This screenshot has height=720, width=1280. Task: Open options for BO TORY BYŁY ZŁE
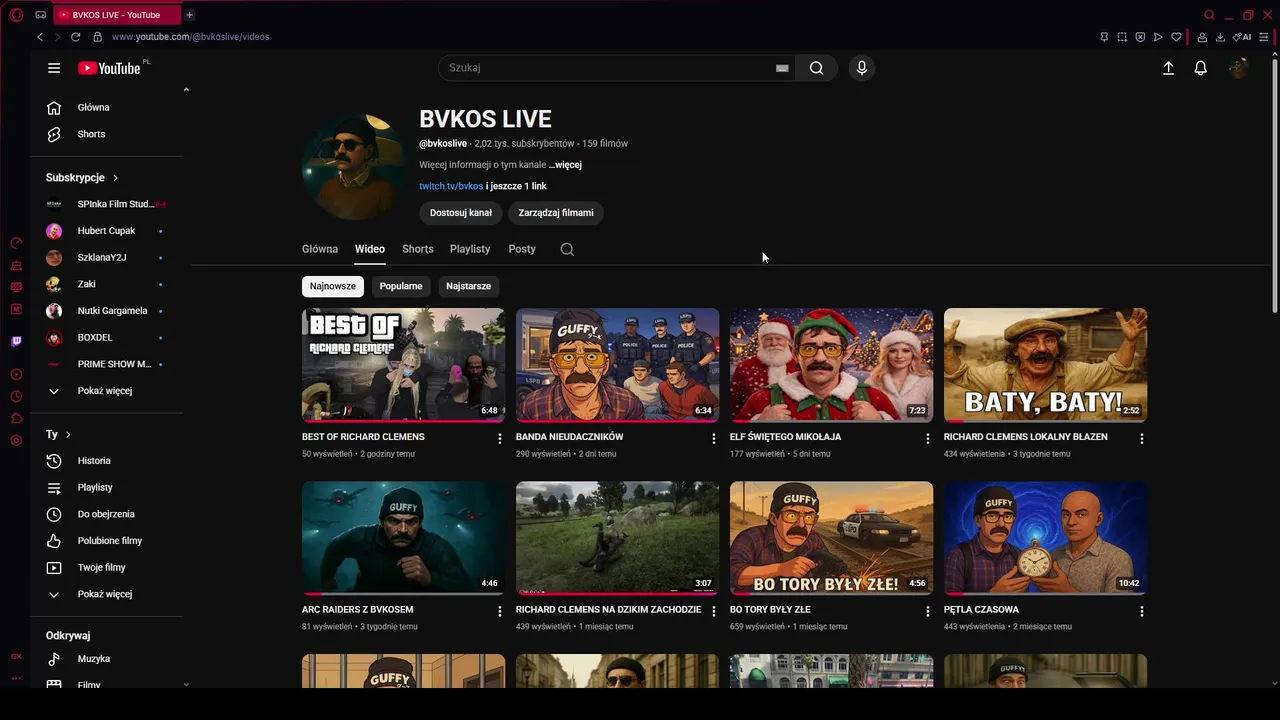928,611
